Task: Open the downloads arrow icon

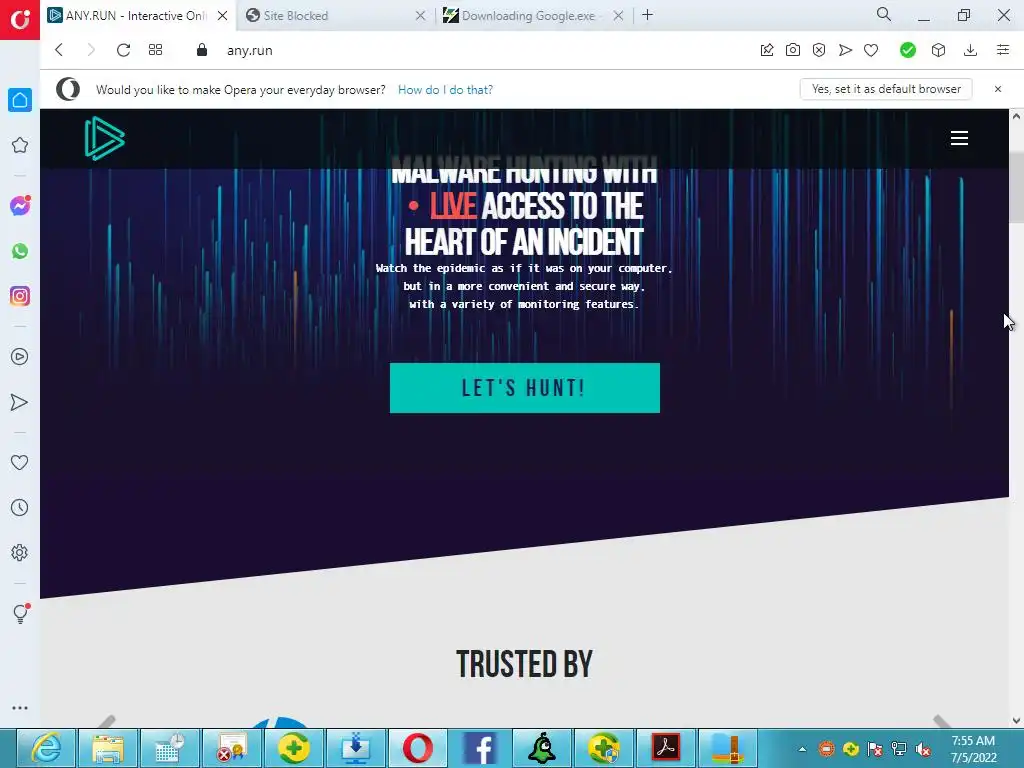Action: [970, 50]
